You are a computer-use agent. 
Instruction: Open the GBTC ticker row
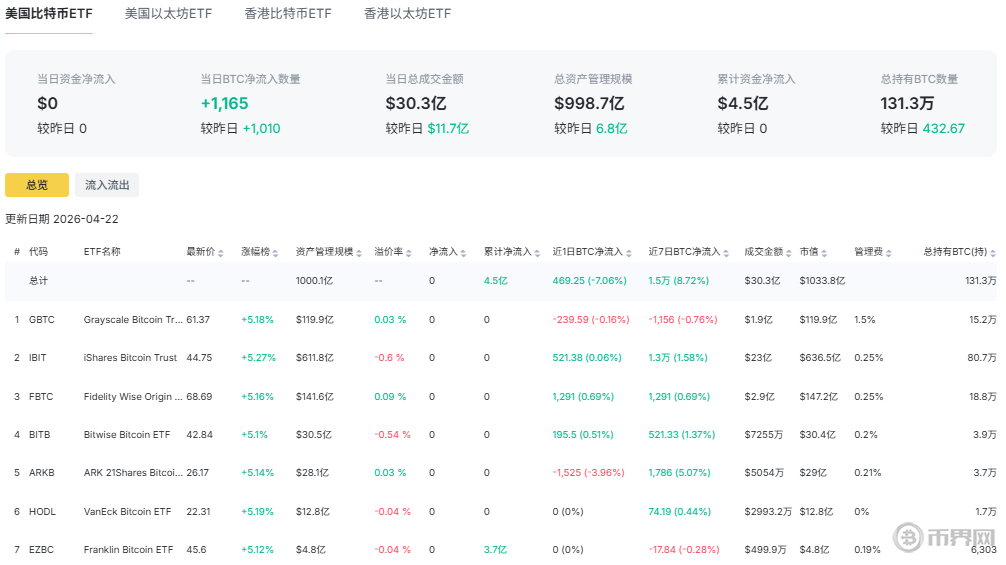coord(42,319)
